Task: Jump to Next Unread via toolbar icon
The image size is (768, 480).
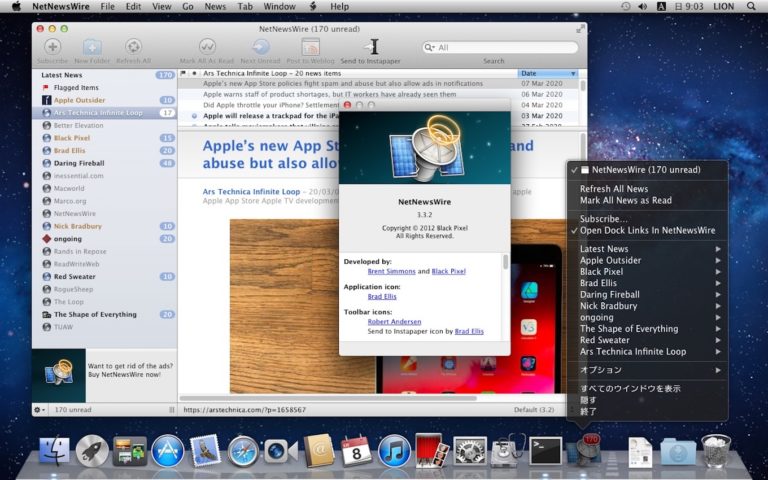Action: pos(260,47)
